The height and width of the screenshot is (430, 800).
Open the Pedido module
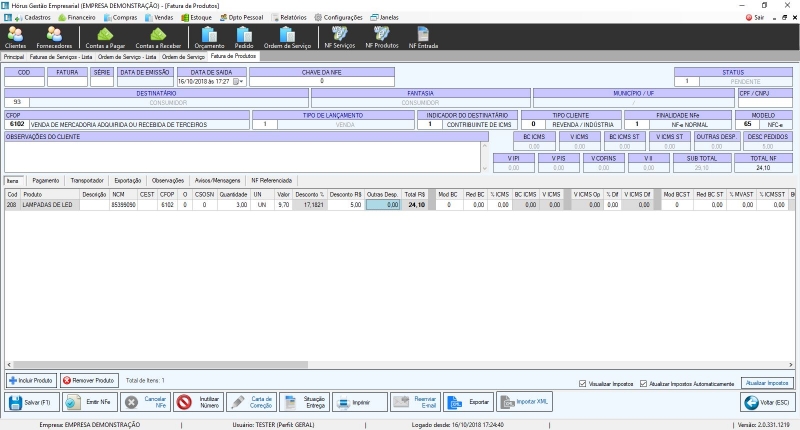[244, 37]
